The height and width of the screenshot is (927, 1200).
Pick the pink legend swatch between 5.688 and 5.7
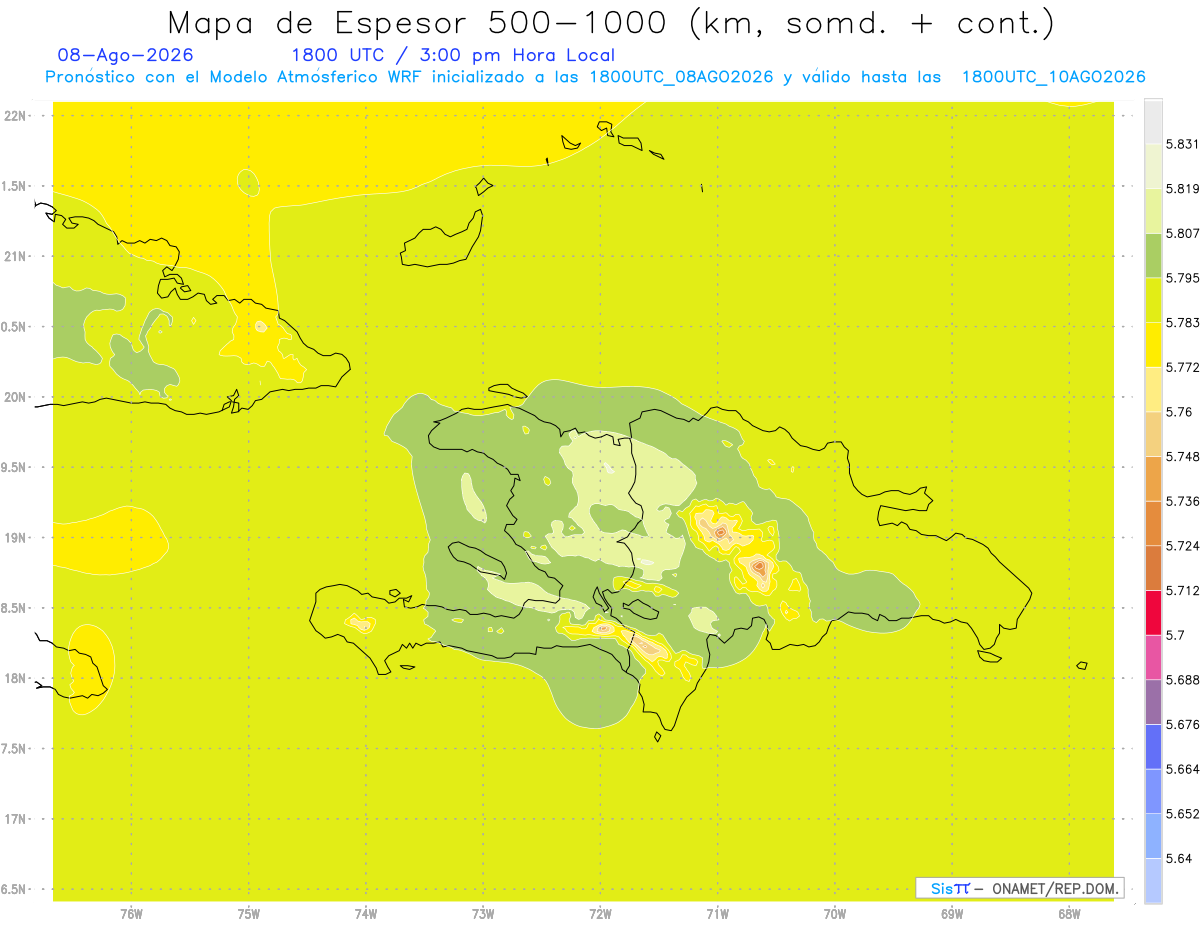[1154, 657]
